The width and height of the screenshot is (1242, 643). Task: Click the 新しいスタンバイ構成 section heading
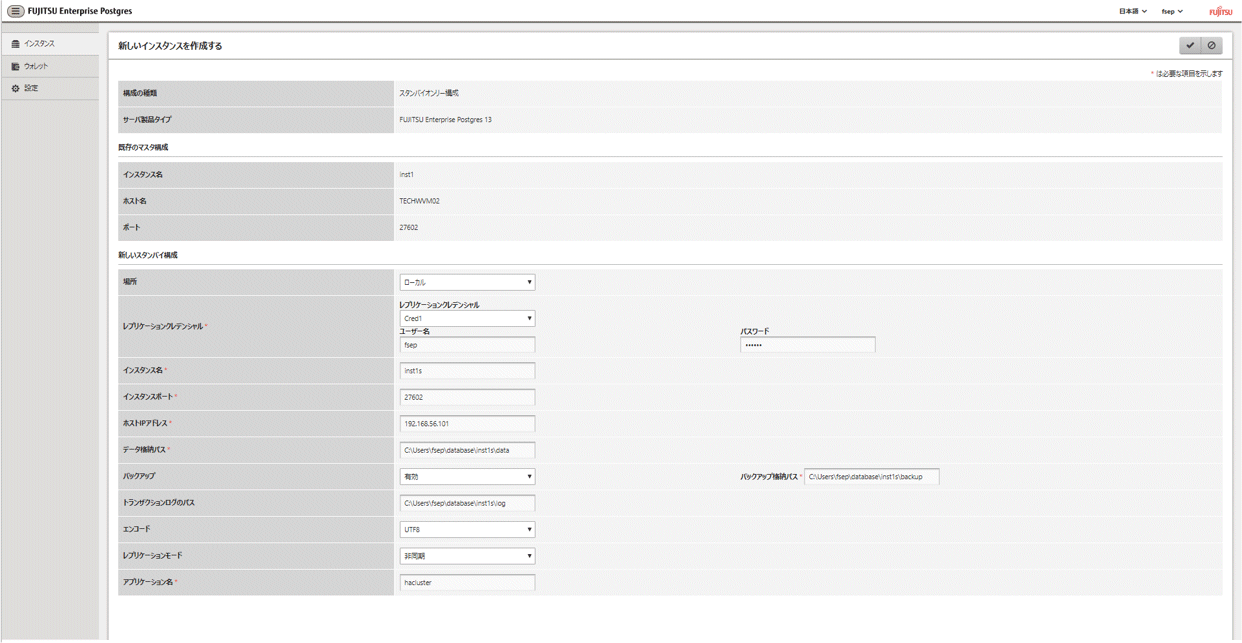tap(148, 256)
